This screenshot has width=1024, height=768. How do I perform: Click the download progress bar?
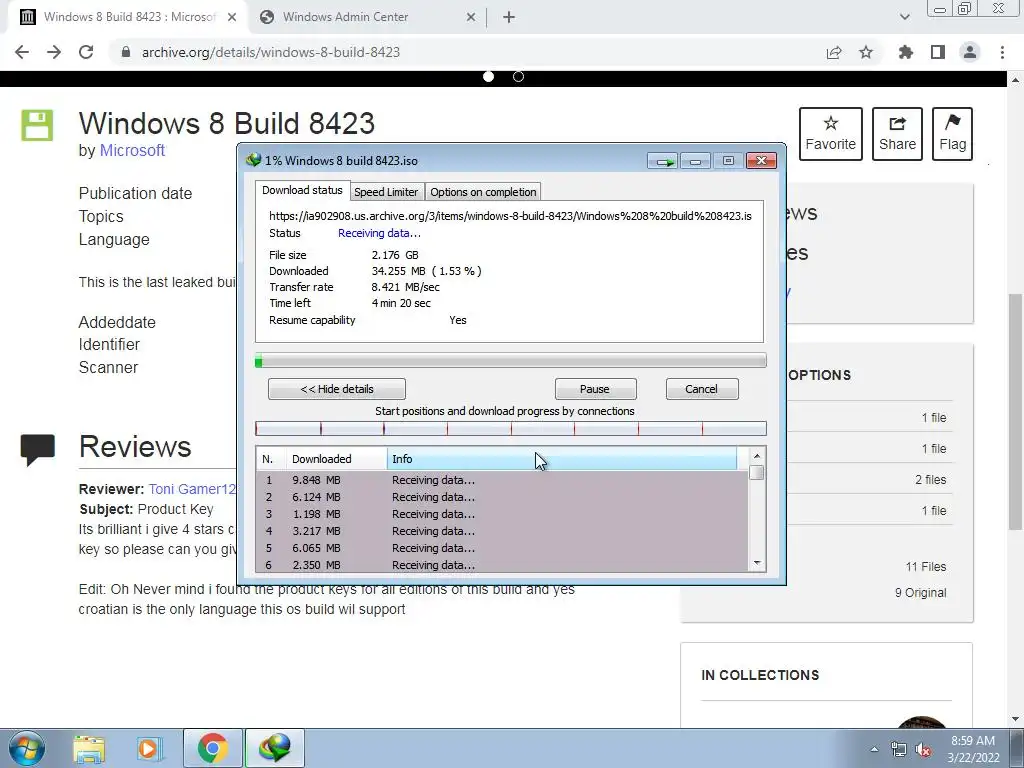click(511, 360)
